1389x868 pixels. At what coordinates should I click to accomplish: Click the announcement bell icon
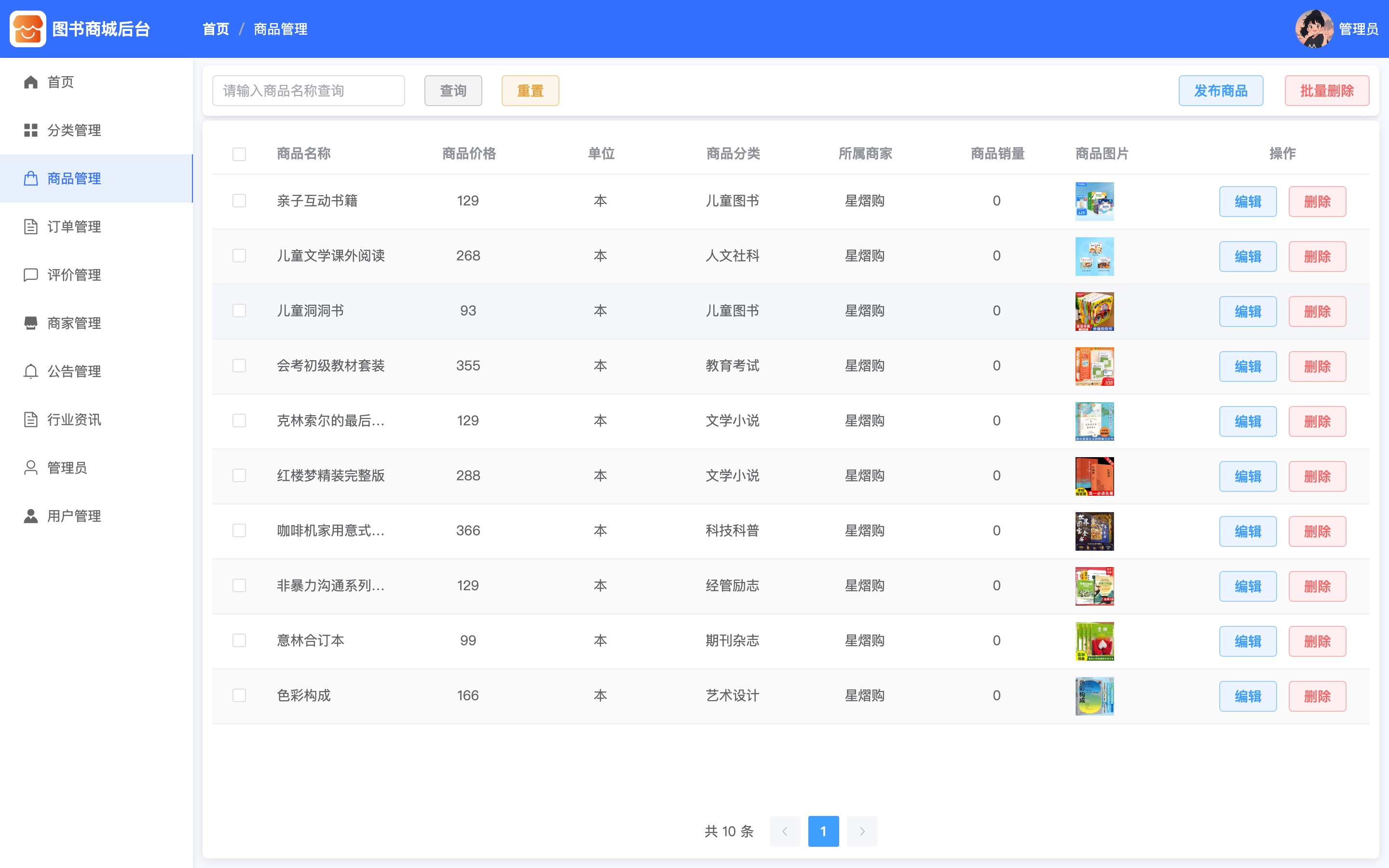(31, 371)
